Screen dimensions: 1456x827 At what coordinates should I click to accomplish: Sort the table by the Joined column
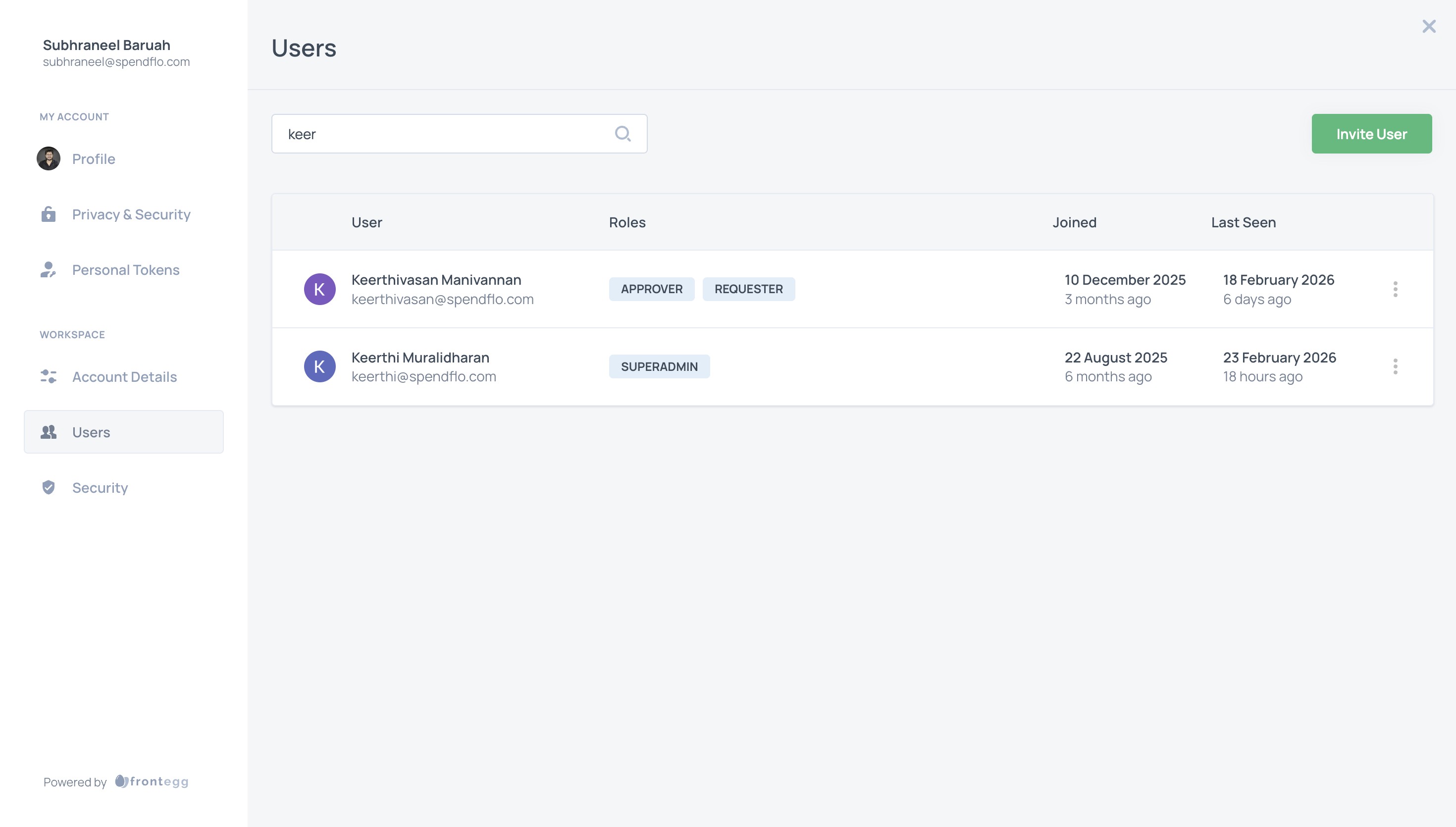pyautogui.click(x=1074, y=222)
